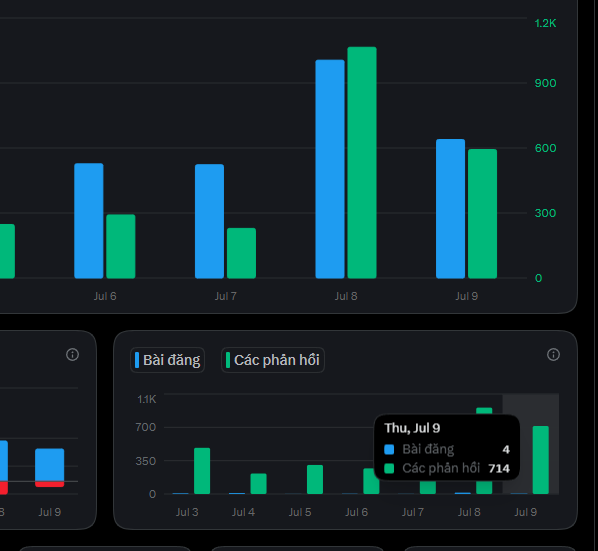This screenshot has width=598, height=551.
Task: Open info icon on posts and replies chart
Action: coord(553,355)
